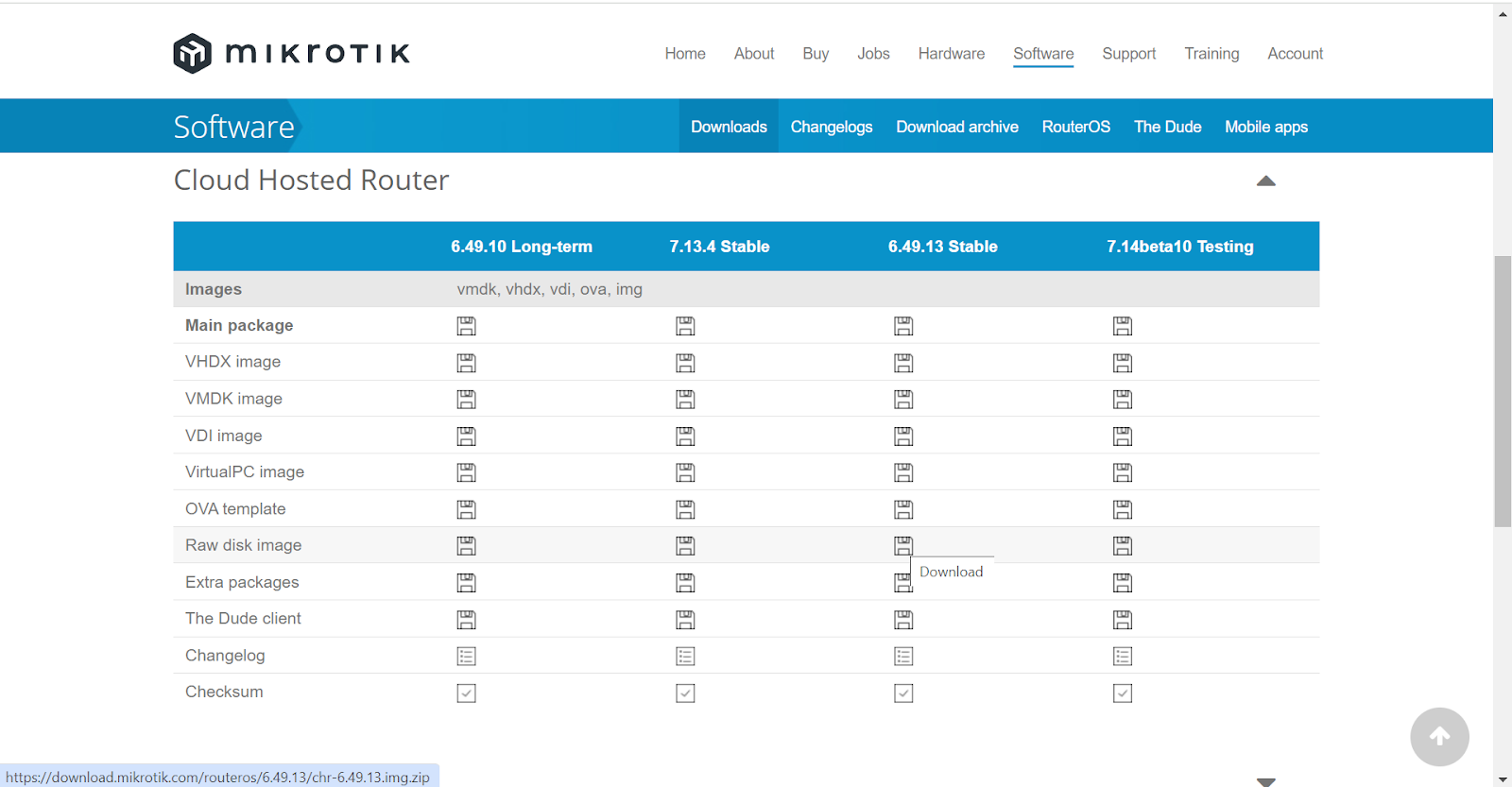This screenshot has height=787, width=1512.
Task: Open the Software menu item
Action: (1043, 54)
